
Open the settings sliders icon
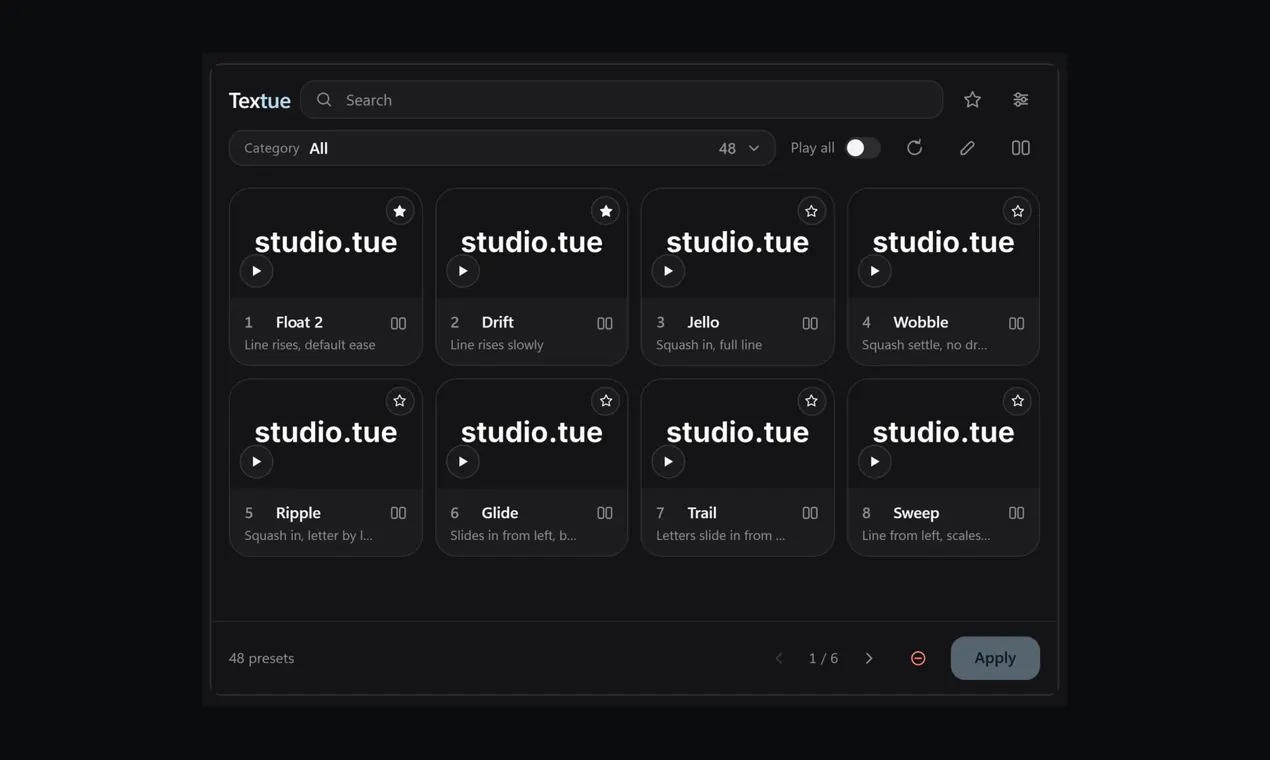(x=1020, y=100)
